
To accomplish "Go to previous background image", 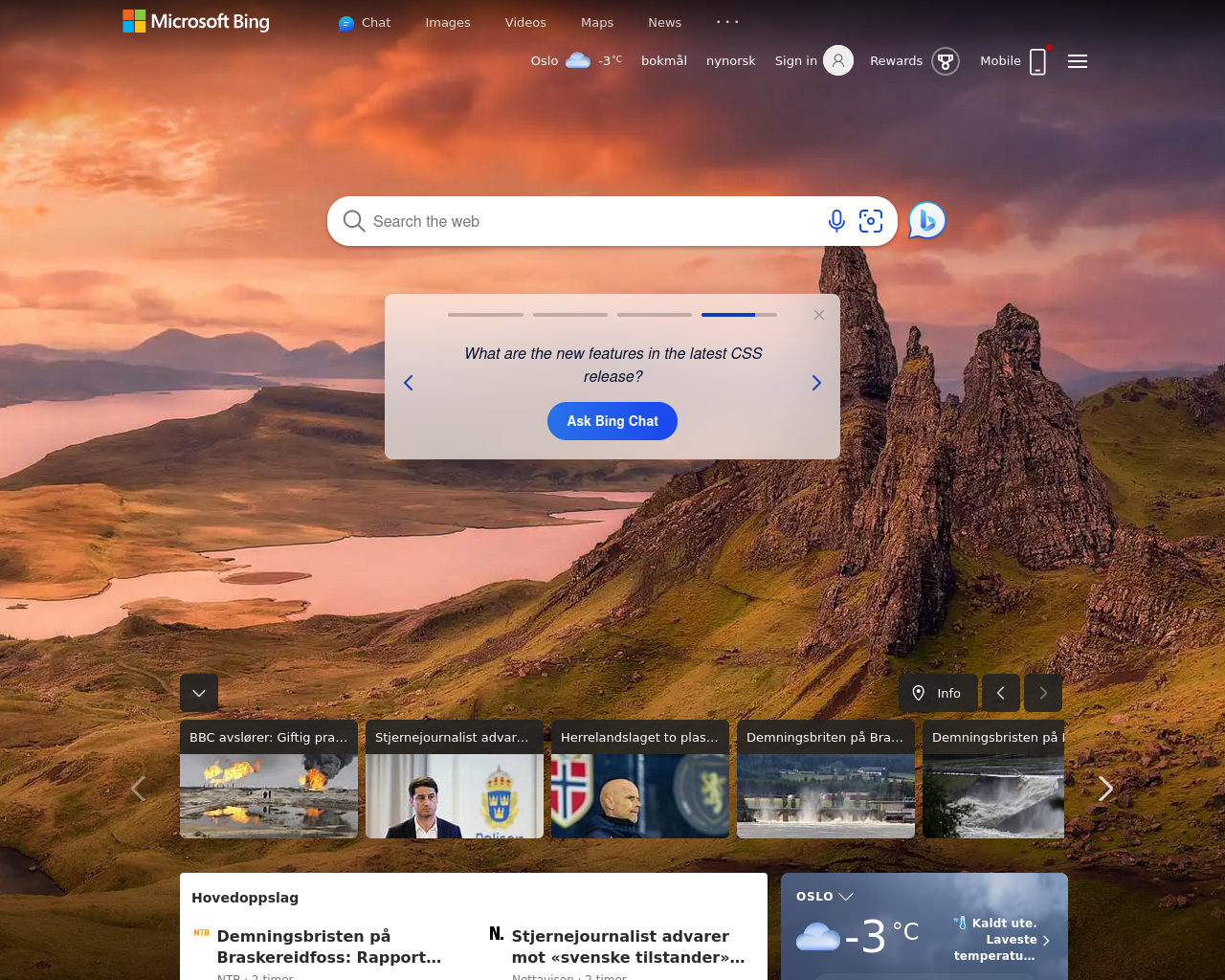I will (1001, 693).
